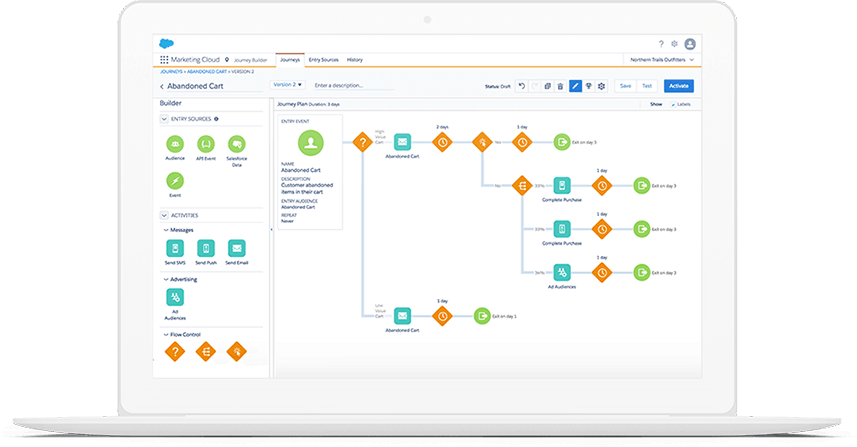Click the Activate button
Image resolution: width=857 pixels, height=447 pixels.
[x=679, y=86]
